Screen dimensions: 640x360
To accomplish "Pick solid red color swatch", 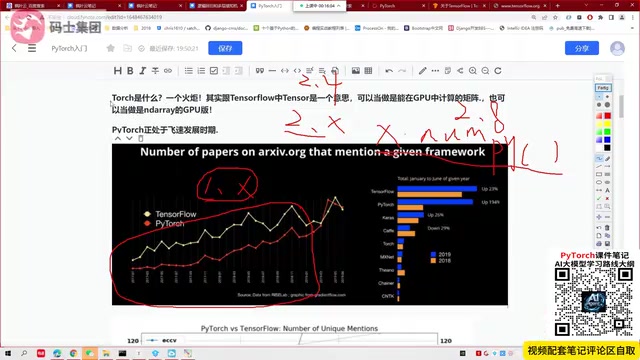I will [607, 116].
